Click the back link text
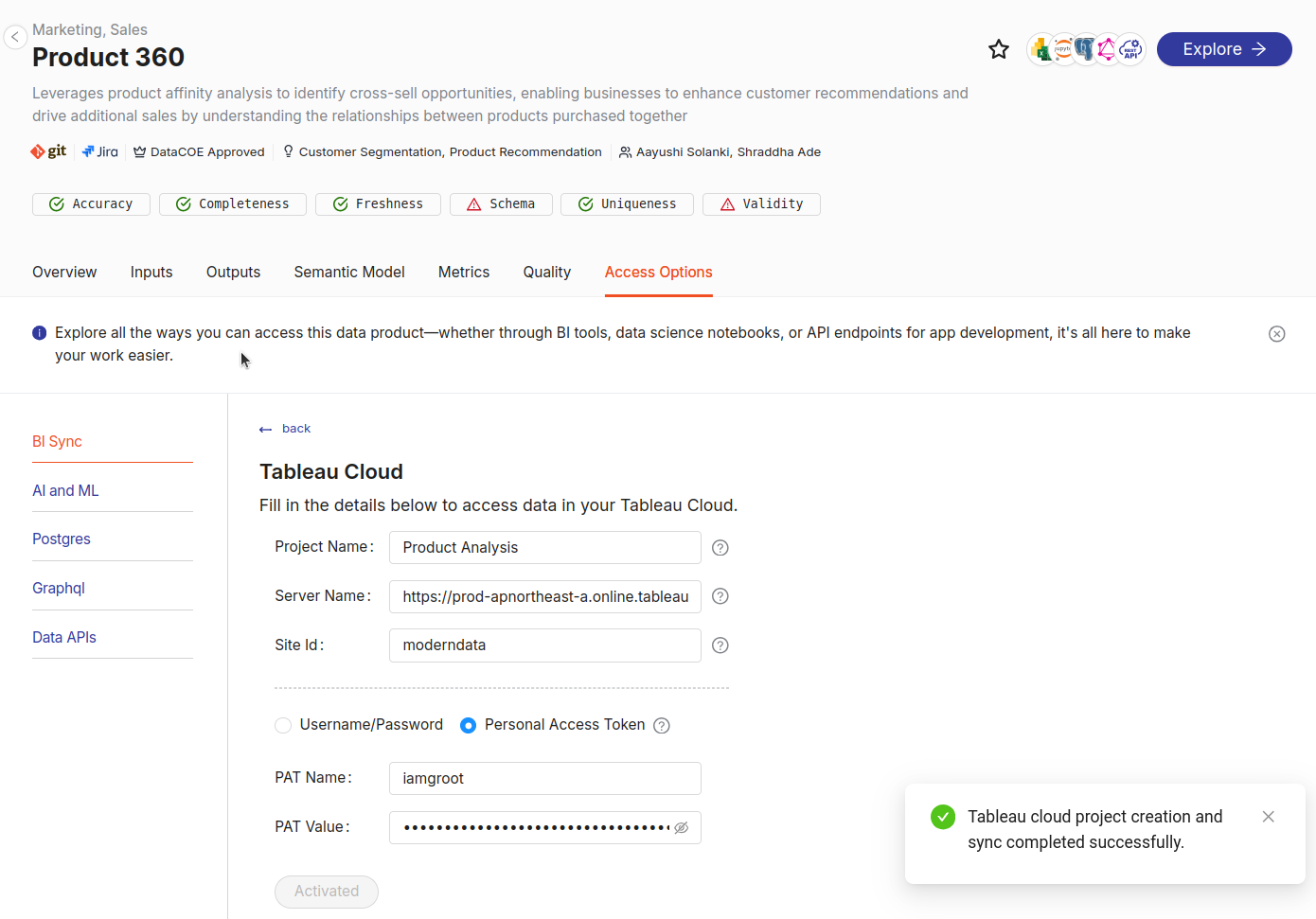This screenshot has height=919, width=1316. [x=296, y=429]
